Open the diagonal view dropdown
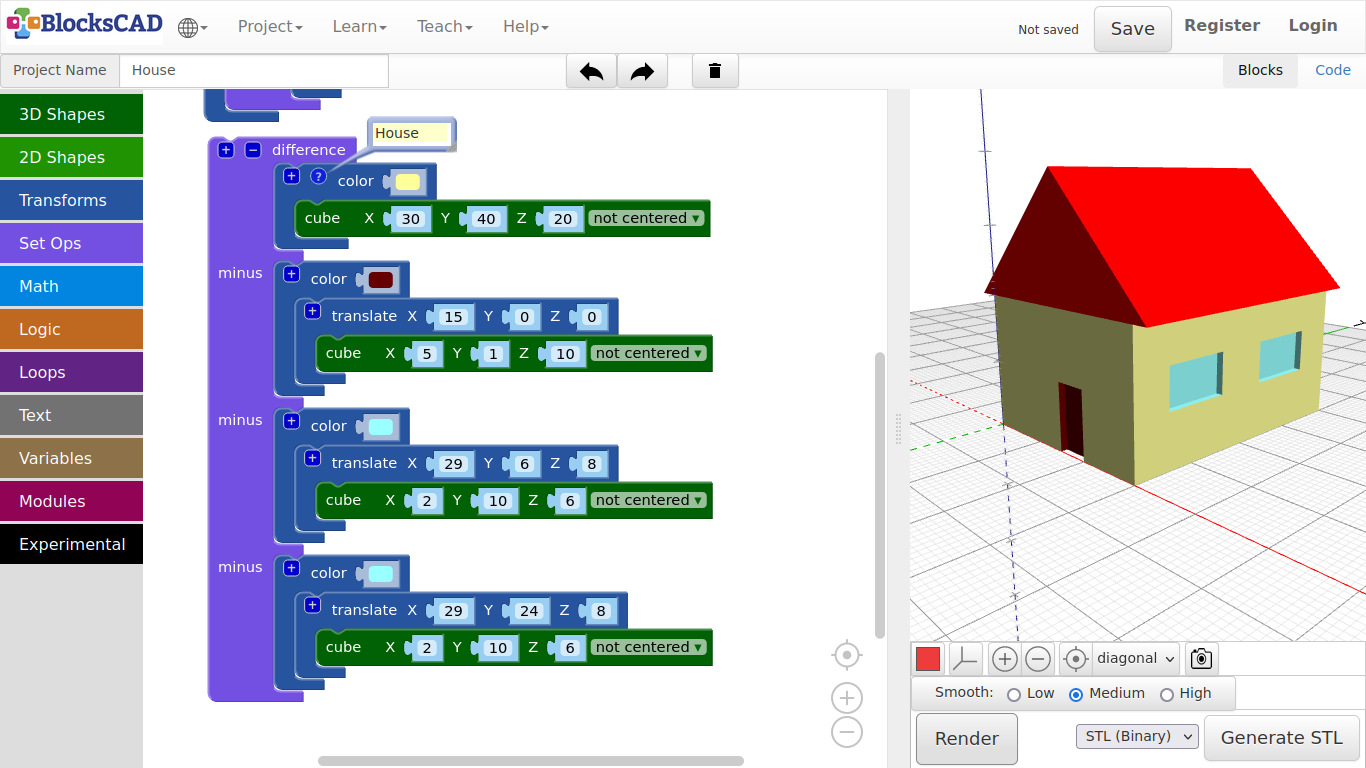The image size is (1366, 768). click(x=1136, y=659)
